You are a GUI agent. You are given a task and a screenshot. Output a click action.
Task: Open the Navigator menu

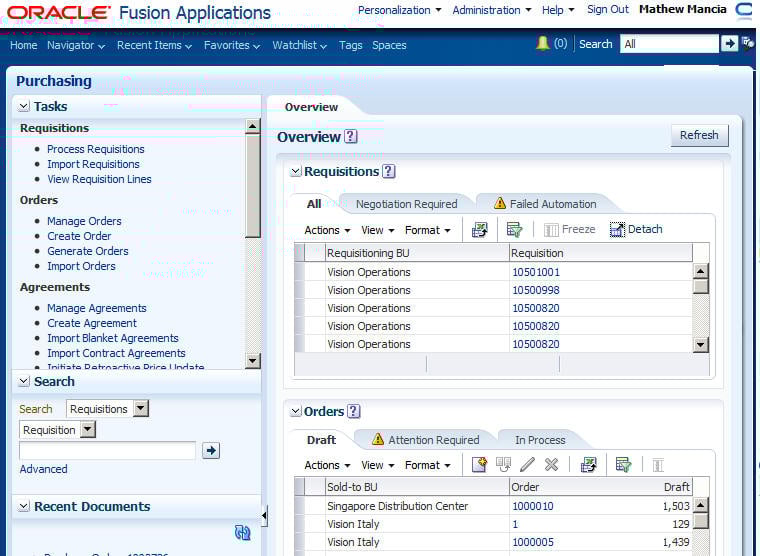click(x=76, y=45)
